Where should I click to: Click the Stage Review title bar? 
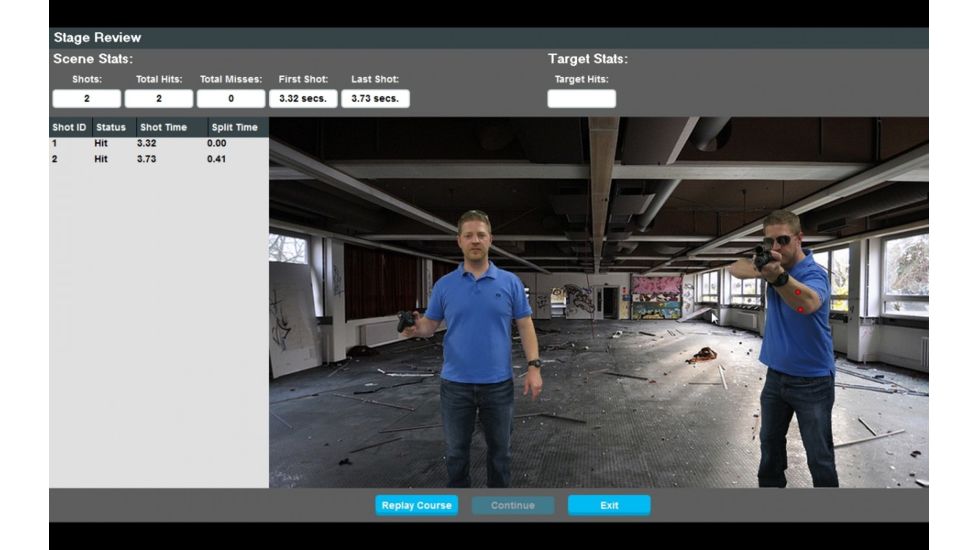489,37
